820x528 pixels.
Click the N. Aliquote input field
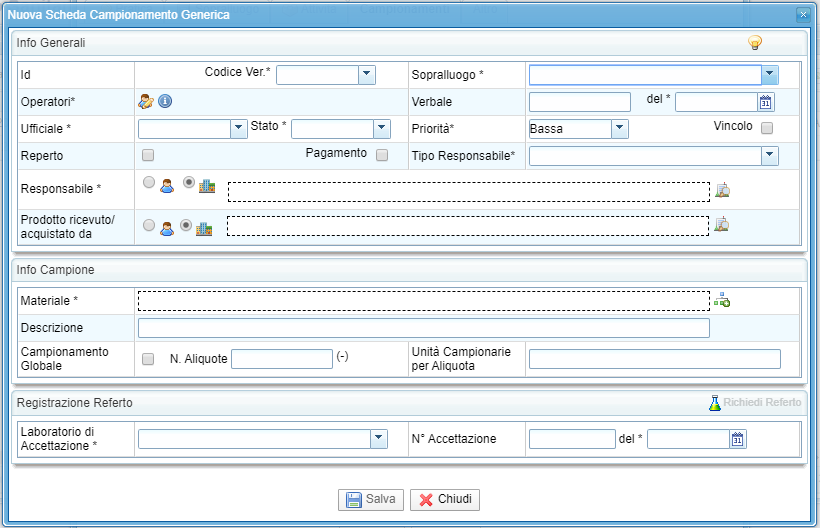[x=282, y=359]
